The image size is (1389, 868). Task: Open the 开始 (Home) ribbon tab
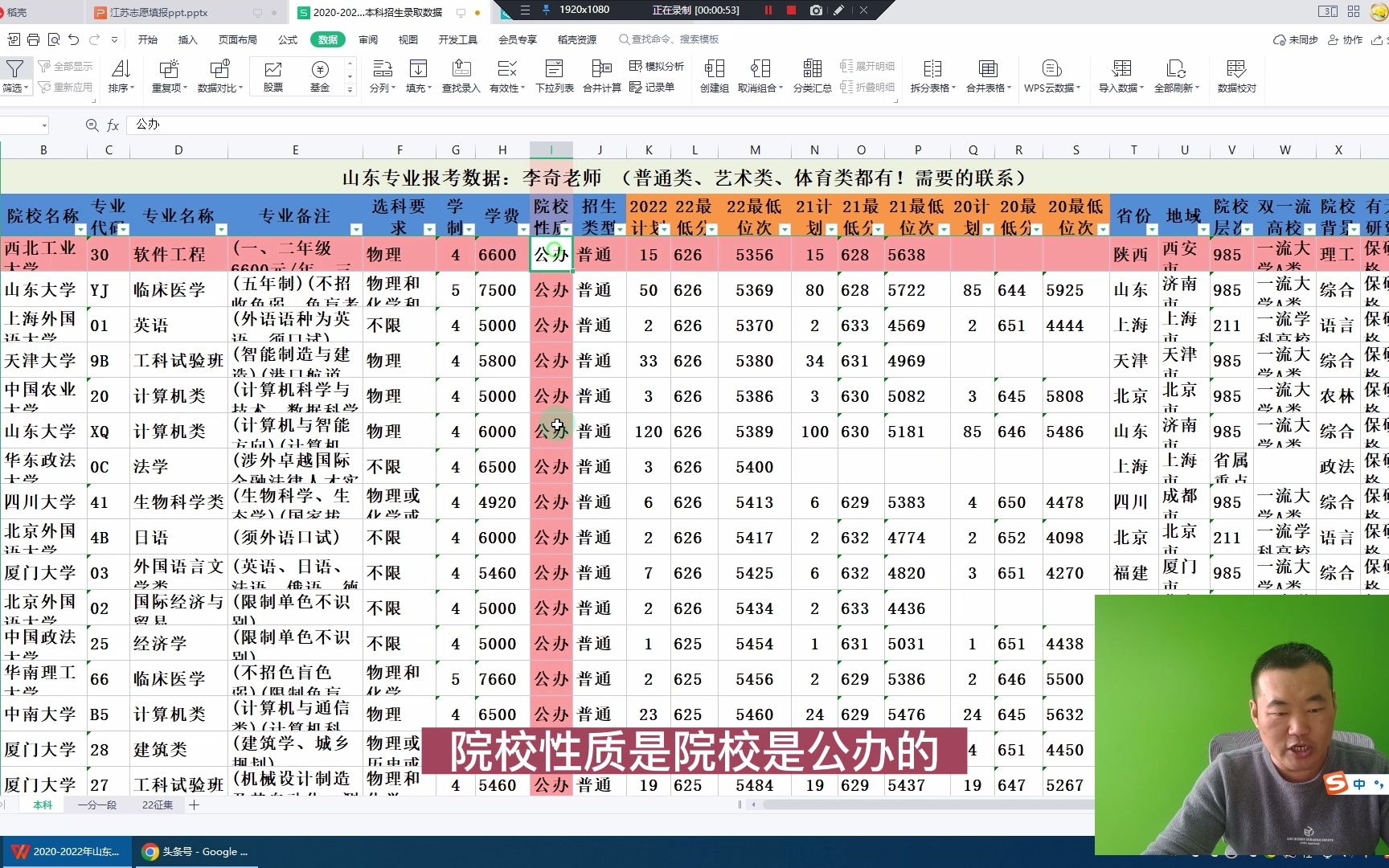[x=148, y=39]
